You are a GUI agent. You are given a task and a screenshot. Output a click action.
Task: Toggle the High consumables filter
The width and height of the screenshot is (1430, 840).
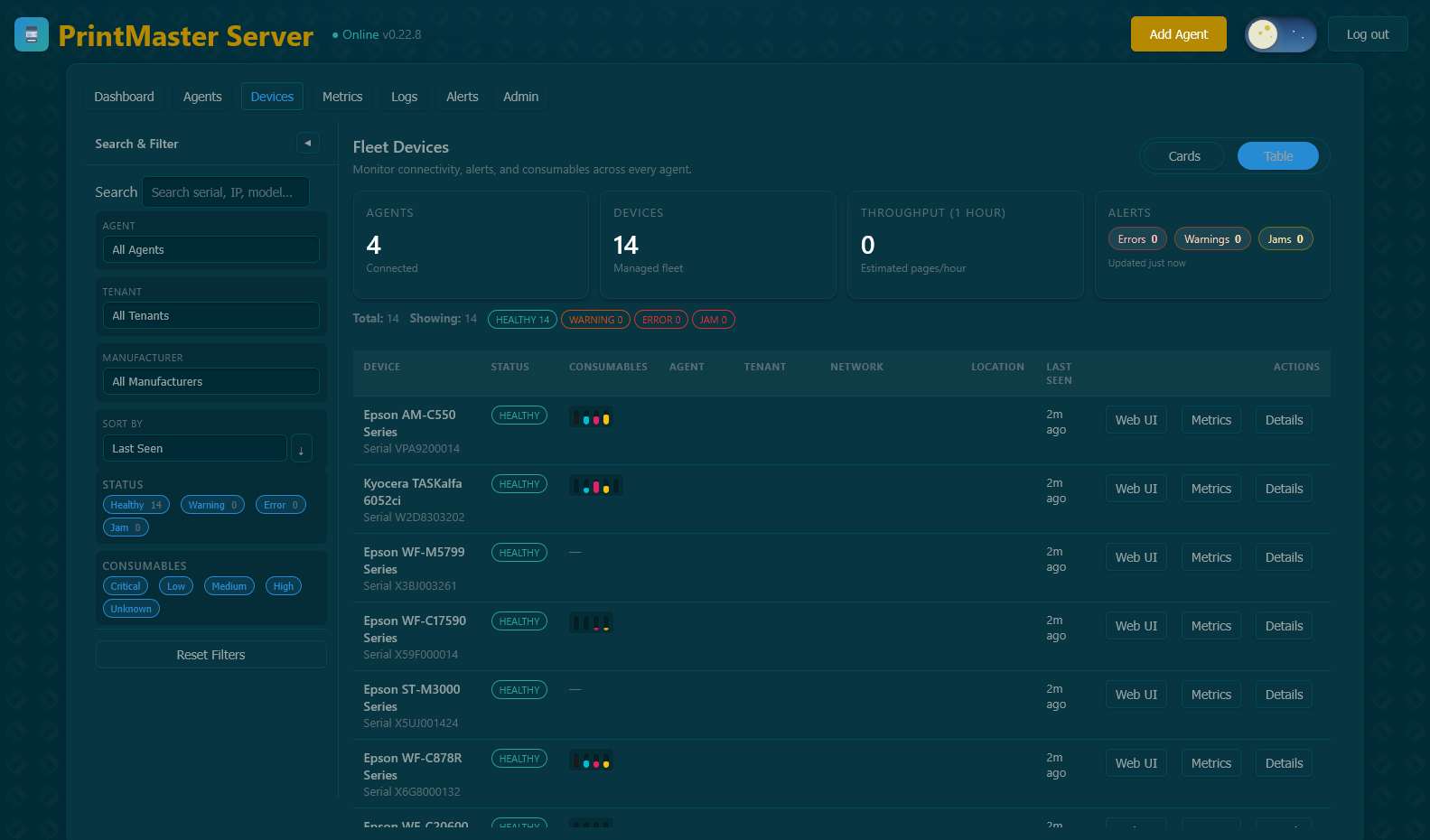point(284,586)
